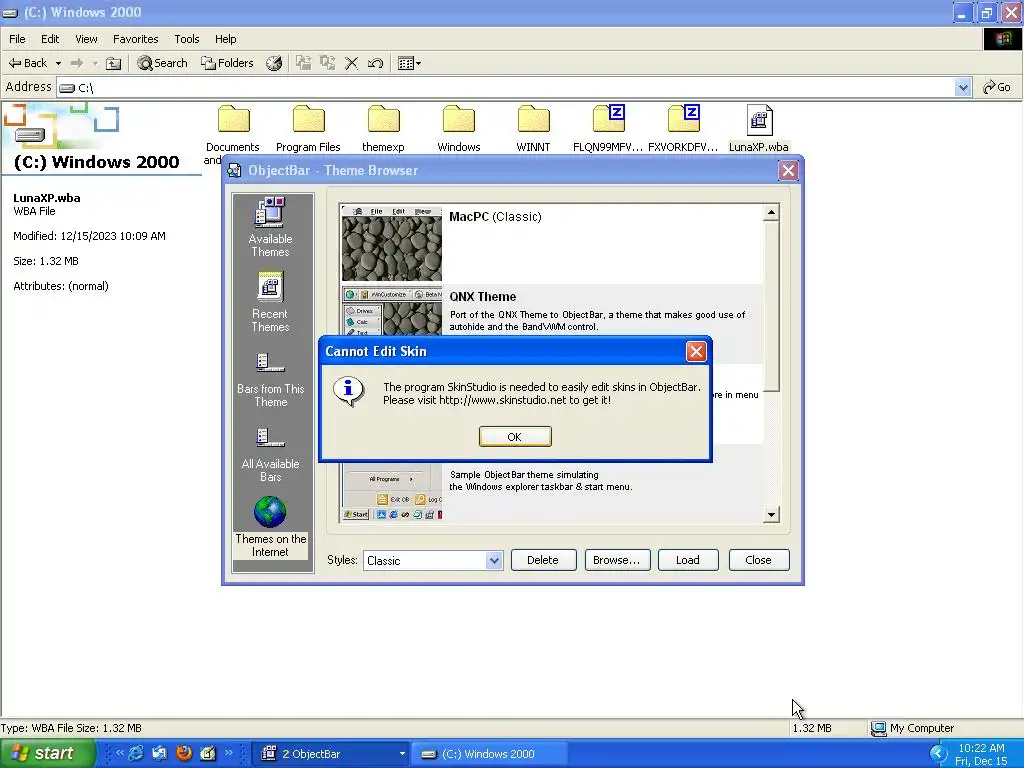
Task: Click the Load button
Action: tap(688, 560)
